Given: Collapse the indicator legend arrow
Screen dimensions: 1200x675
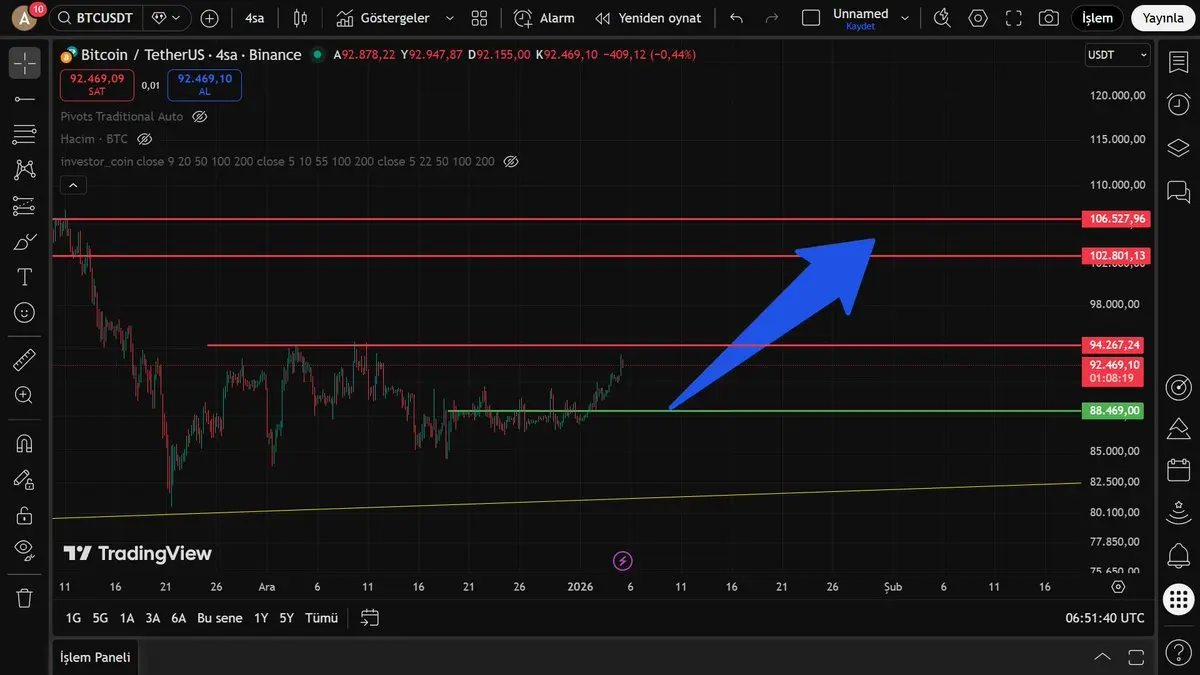Looking at the screenshot, I should pyautogui.click(x=72, y=184).
